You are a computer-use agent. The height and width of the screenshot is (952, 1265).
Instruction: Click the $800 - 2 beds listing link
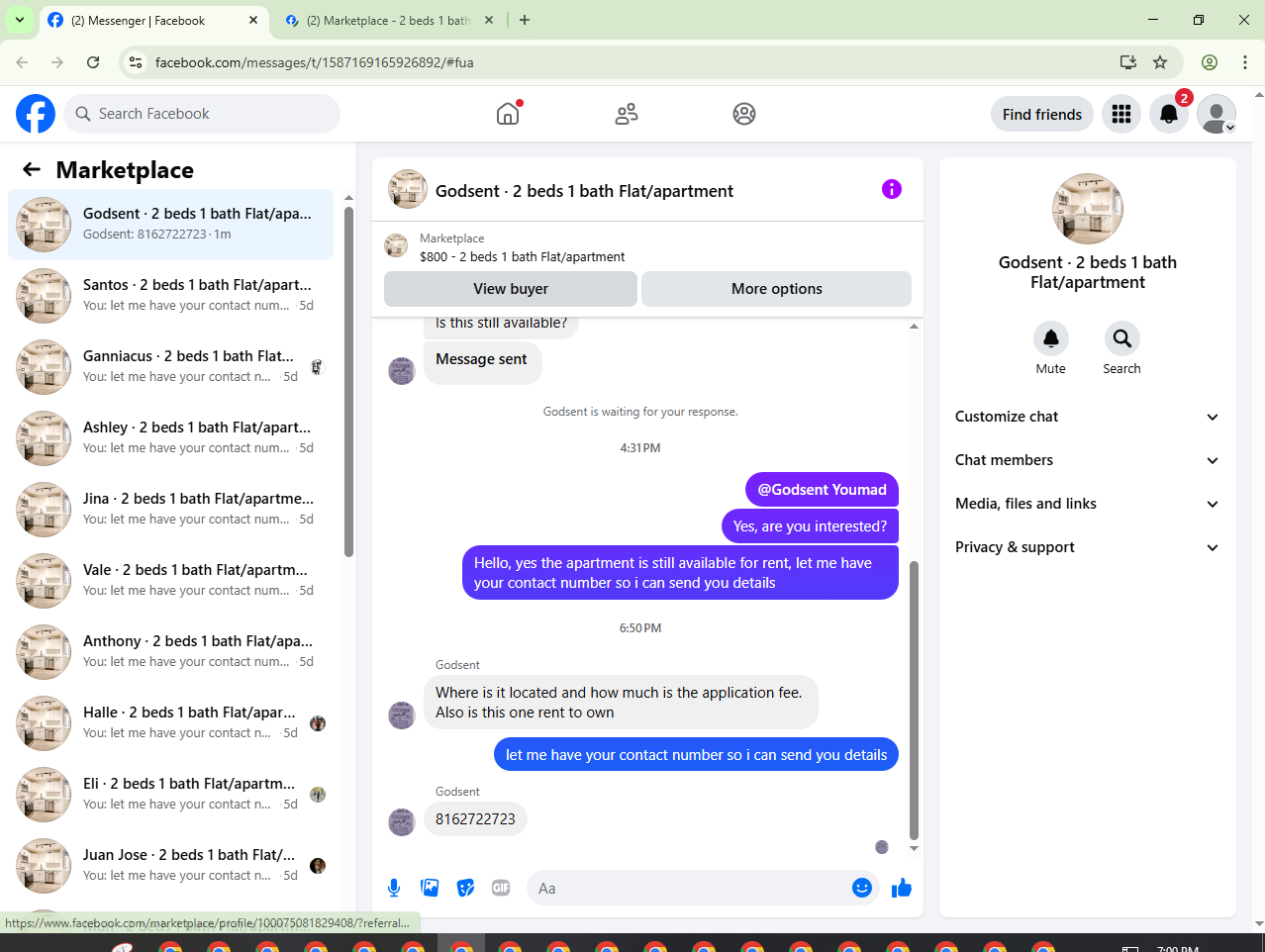(x=522, y=256)
